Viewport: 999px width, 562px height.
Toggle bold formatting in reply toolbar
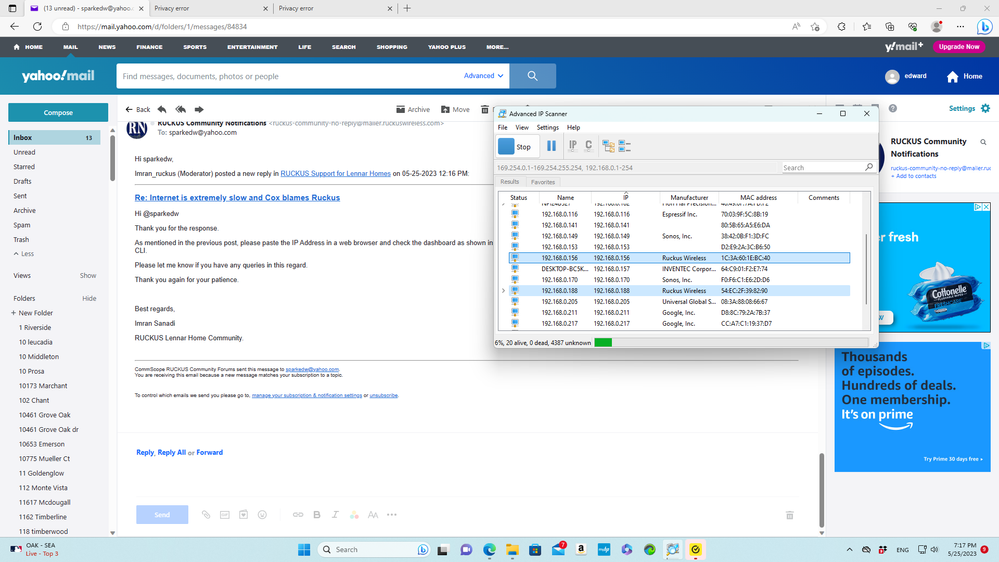tap(317, 515)
